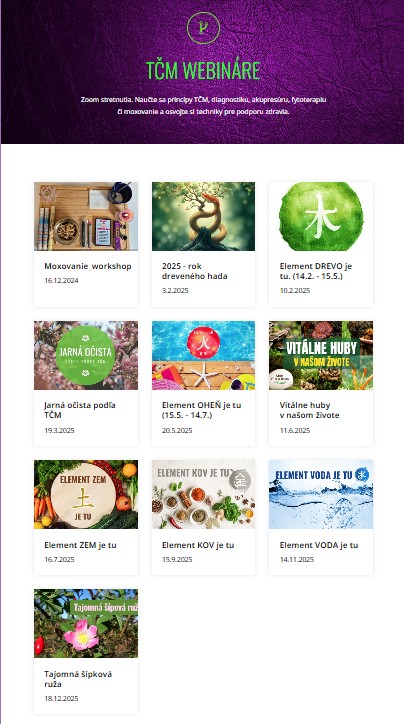The image size is (404, 724).
Task: Open 'Element OHEŇ je tu' title link
Action: point(202,410)
